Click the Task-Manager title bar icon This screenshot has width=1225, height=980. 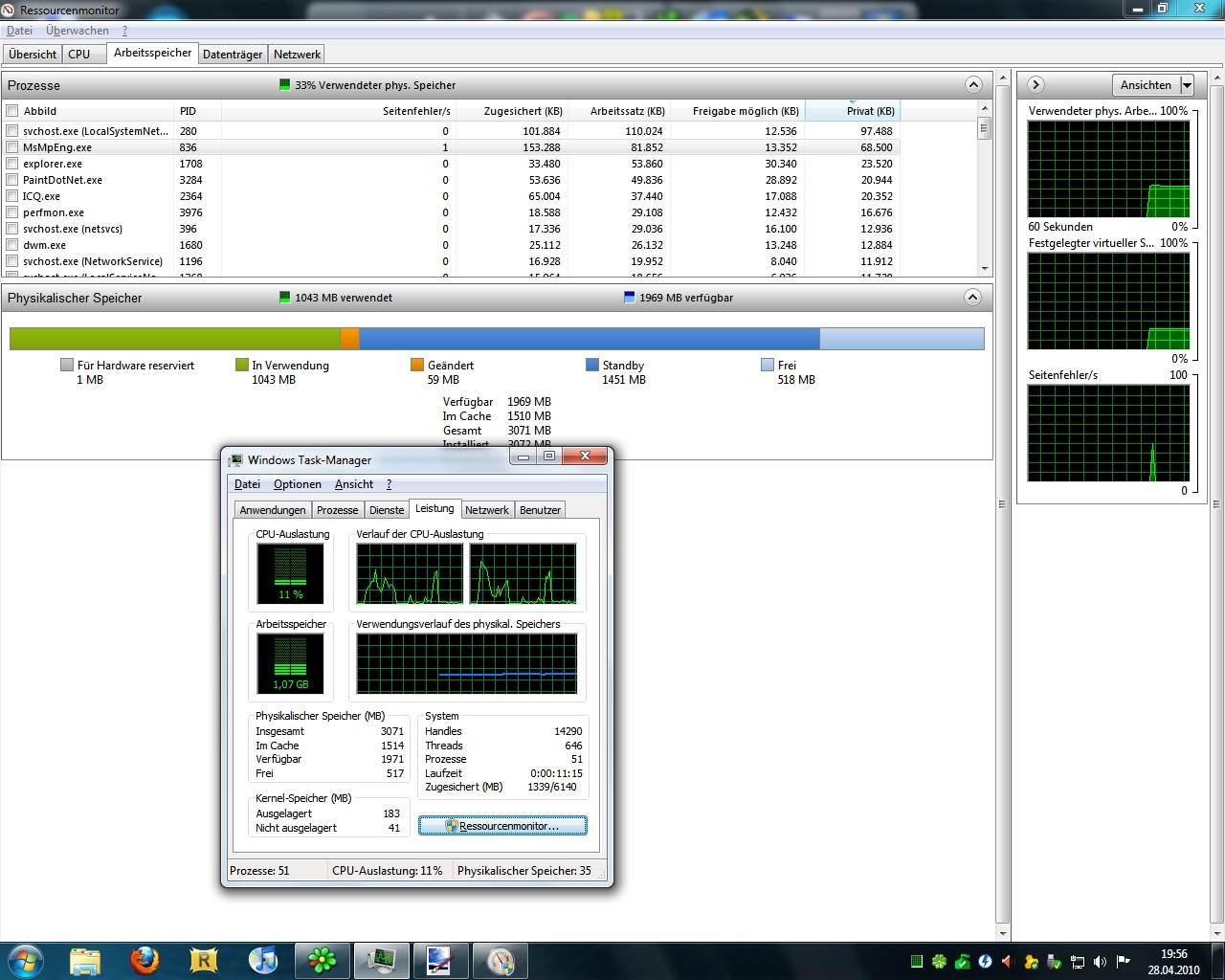pos(235,460)
